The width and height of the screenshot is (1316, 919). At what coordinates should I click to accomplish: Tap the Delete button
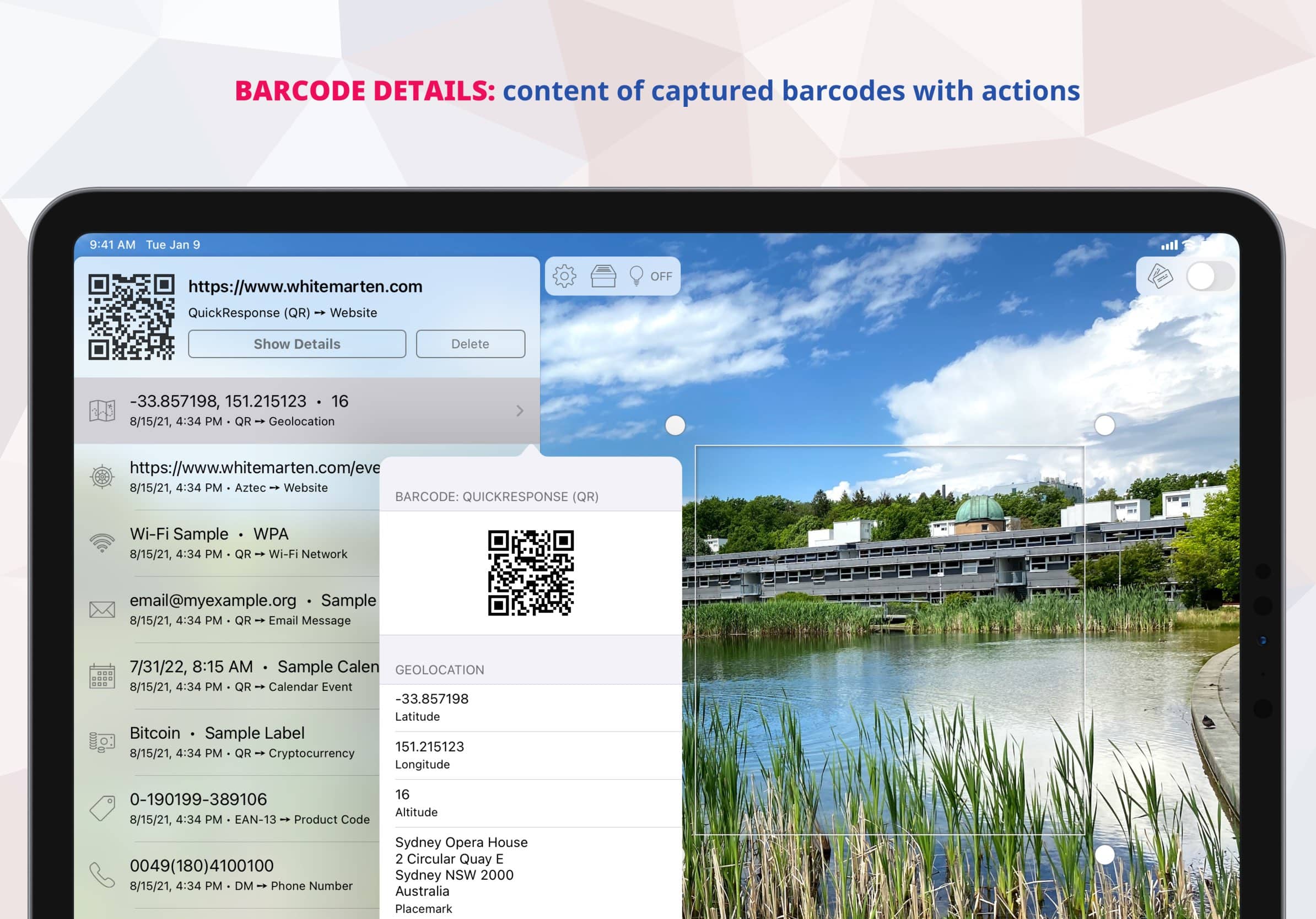[470, 344]
